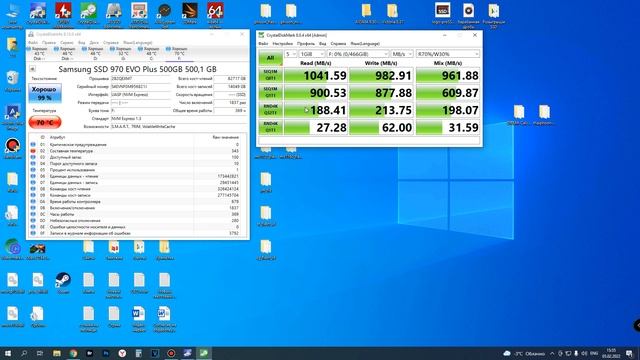The image size is (640, 360).
Task: Open the target drive dropdown showing F: 0%
Action: click(x=358, y=54)
